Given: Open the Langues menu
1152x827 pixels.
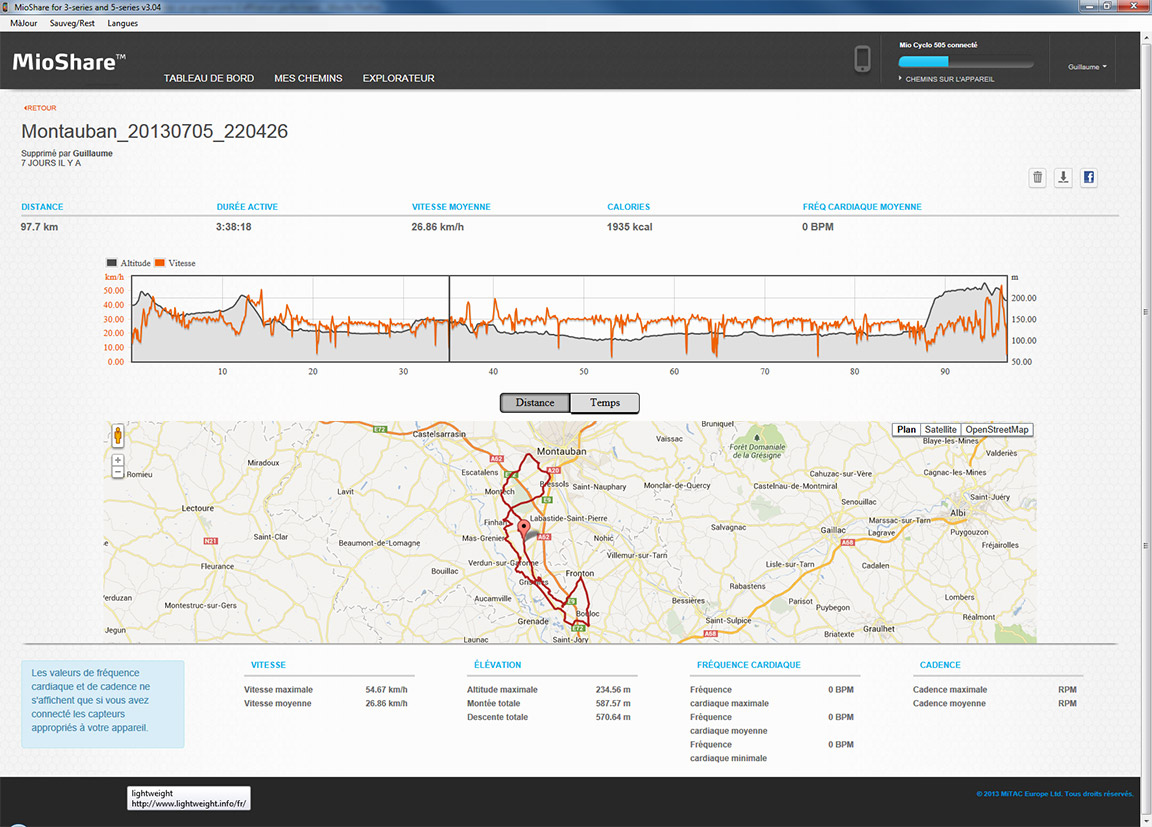Looking at the screenshot, I should tap(123, 23).
